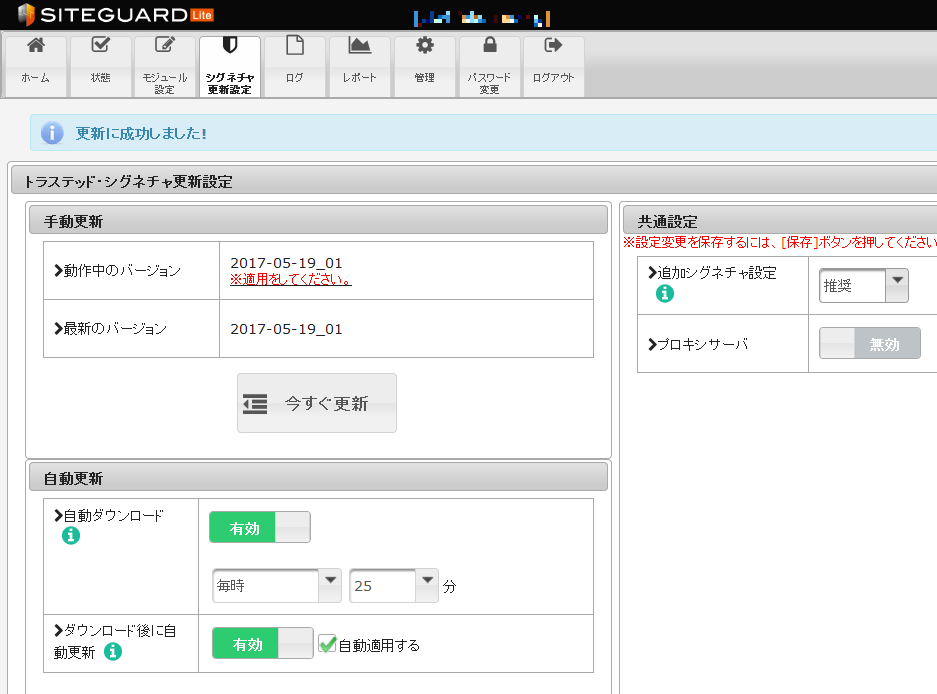
Task: Go to パスワード変更 (Change Password)
Action: click(489, 65)
